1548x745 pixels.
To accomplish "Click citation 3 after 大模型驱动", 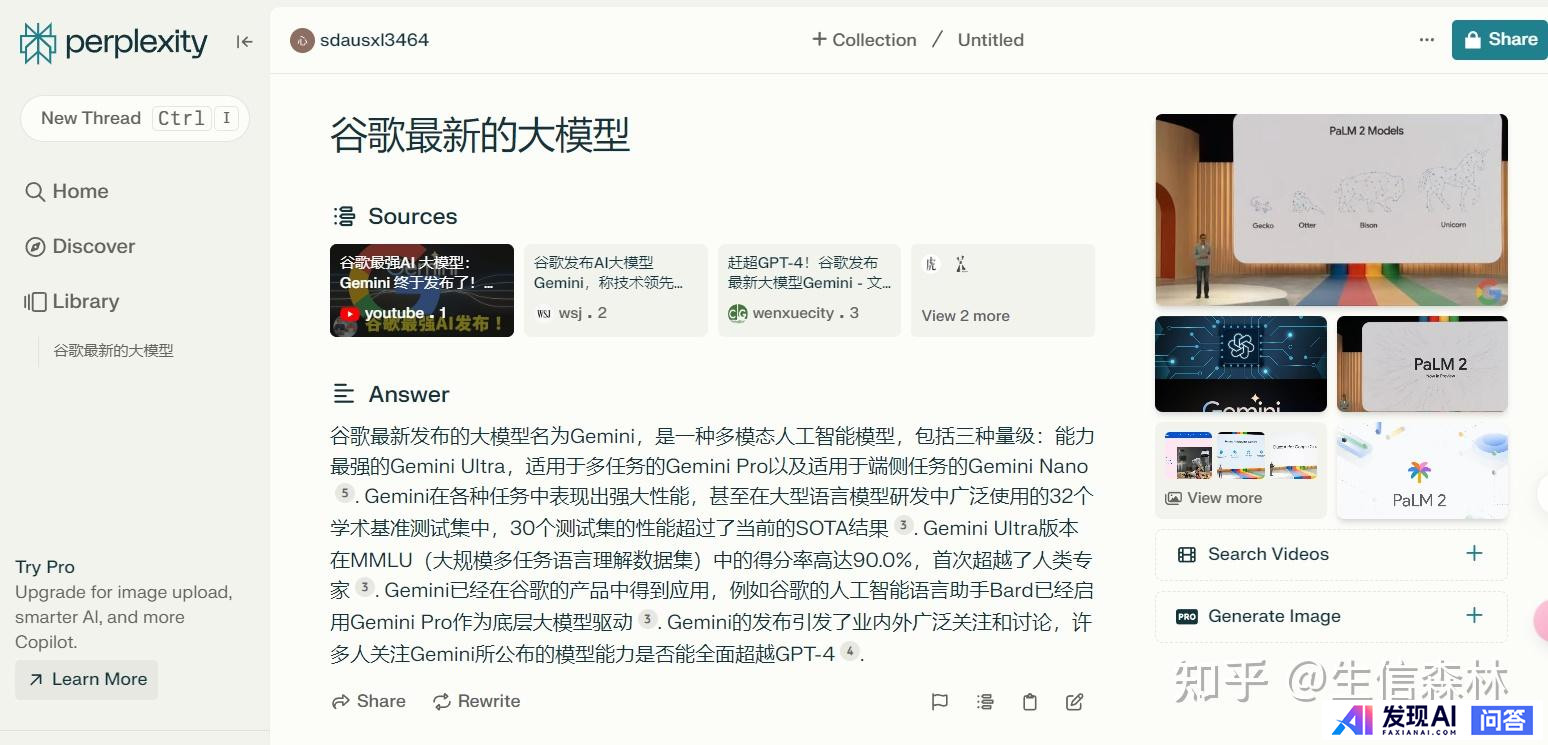I will [647, 619].
